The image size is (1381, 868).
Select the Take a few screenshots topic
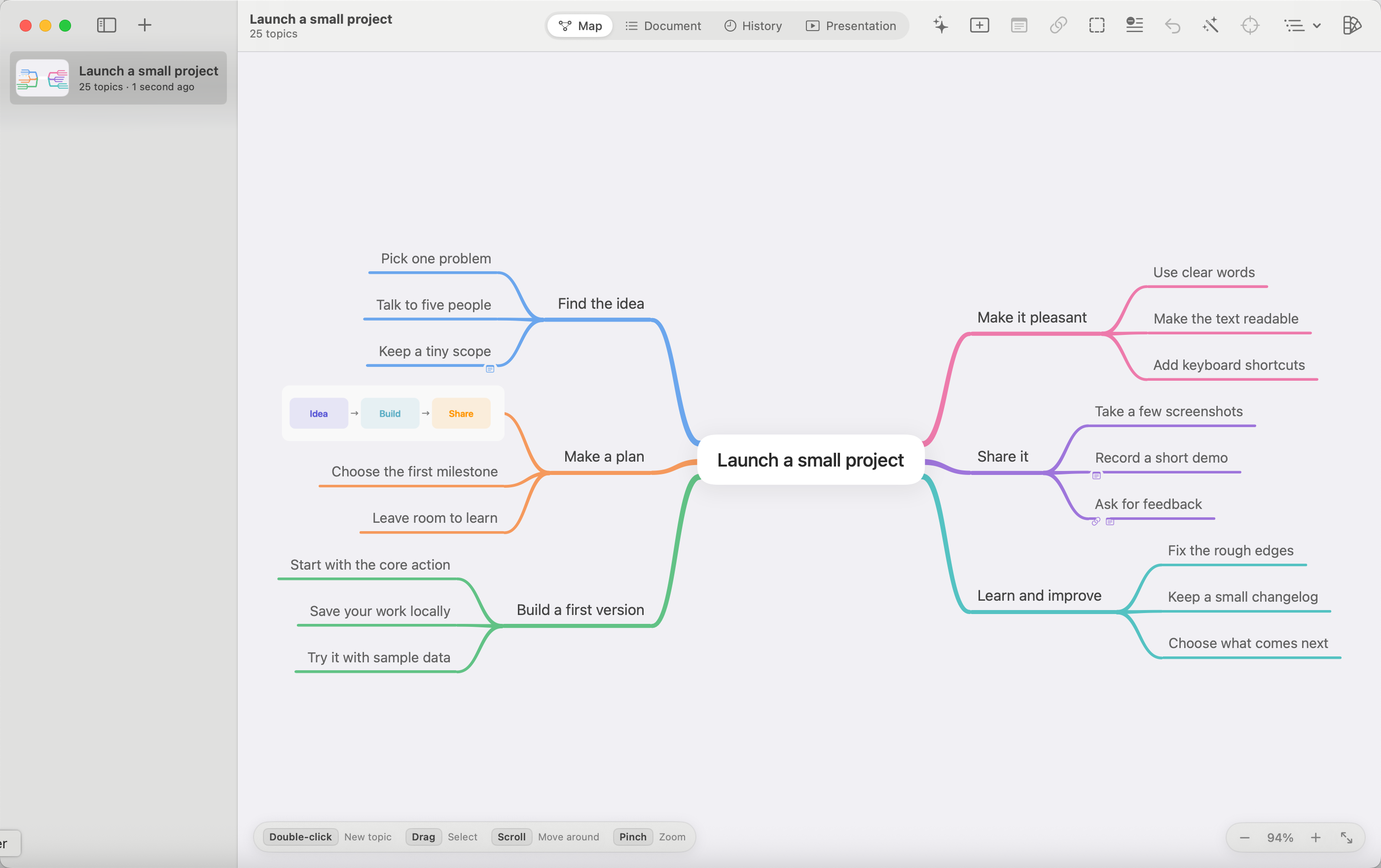click(1168, 412)
